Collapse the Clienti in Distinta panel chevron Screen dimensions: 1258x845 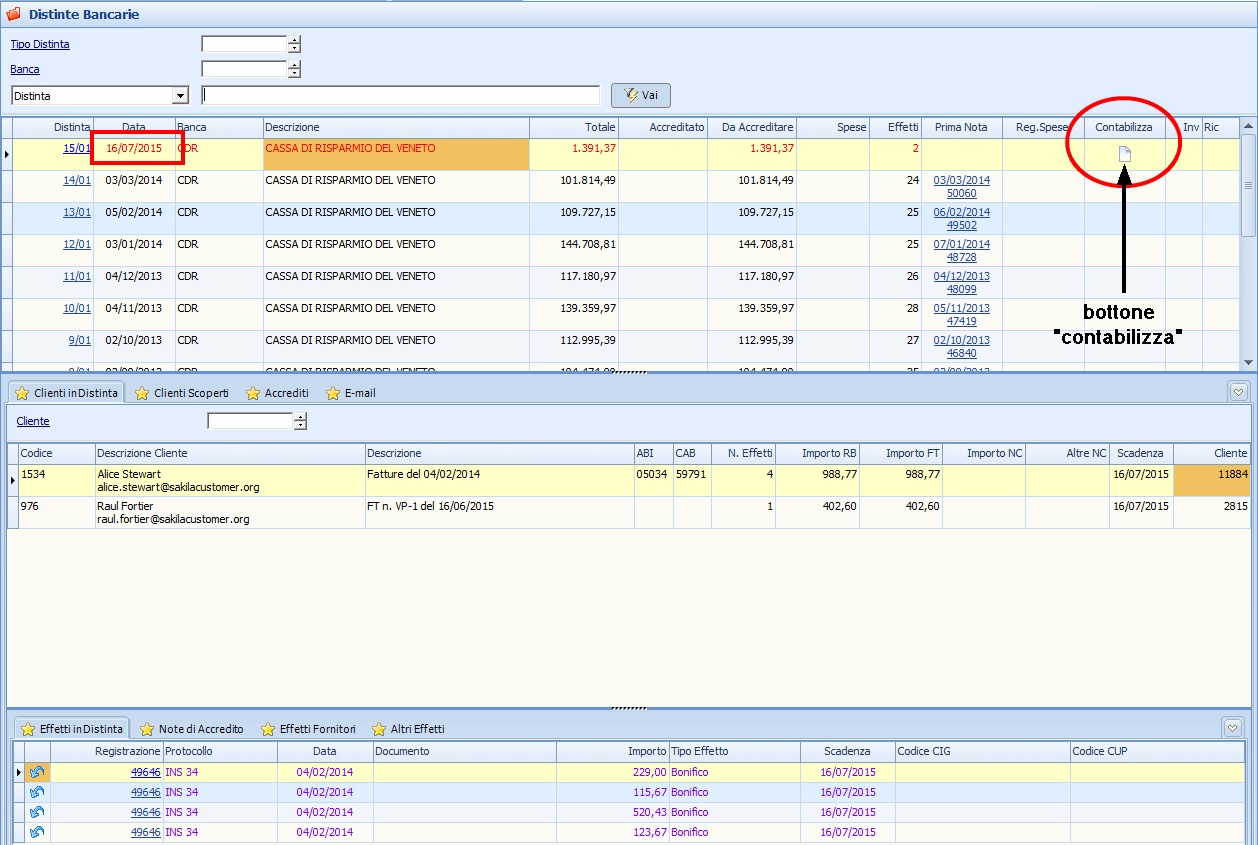click(1238, 392)
